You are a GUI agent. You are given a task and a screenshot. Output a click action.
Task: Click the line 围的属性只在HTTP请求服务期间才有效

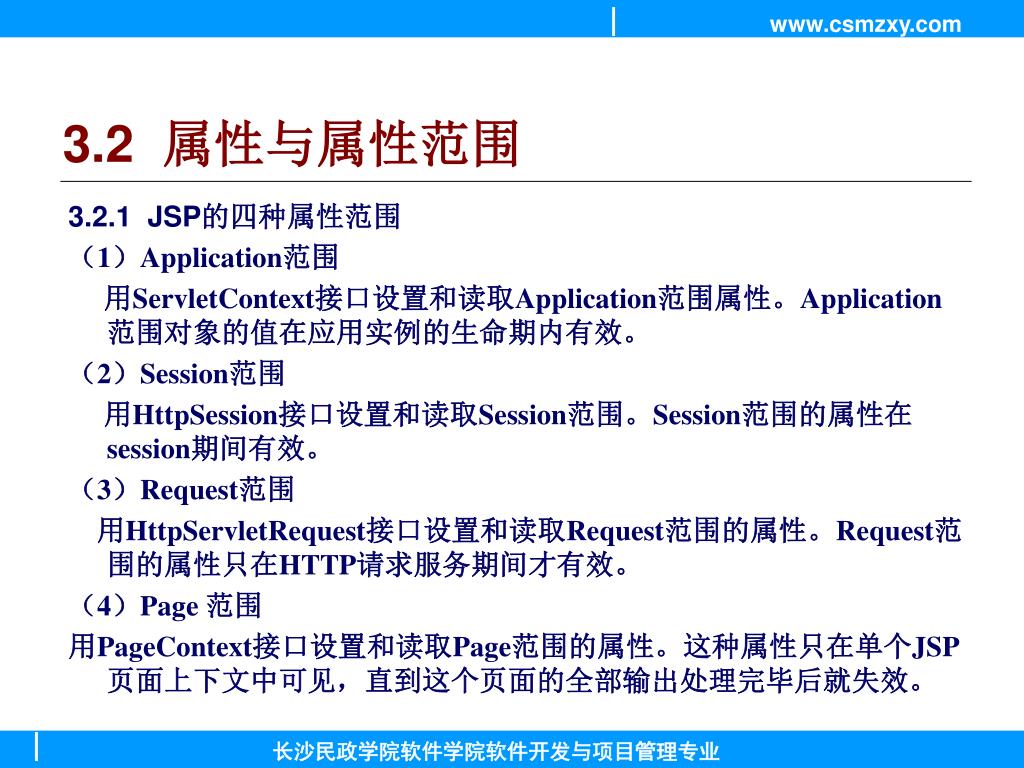coord(368,564)
